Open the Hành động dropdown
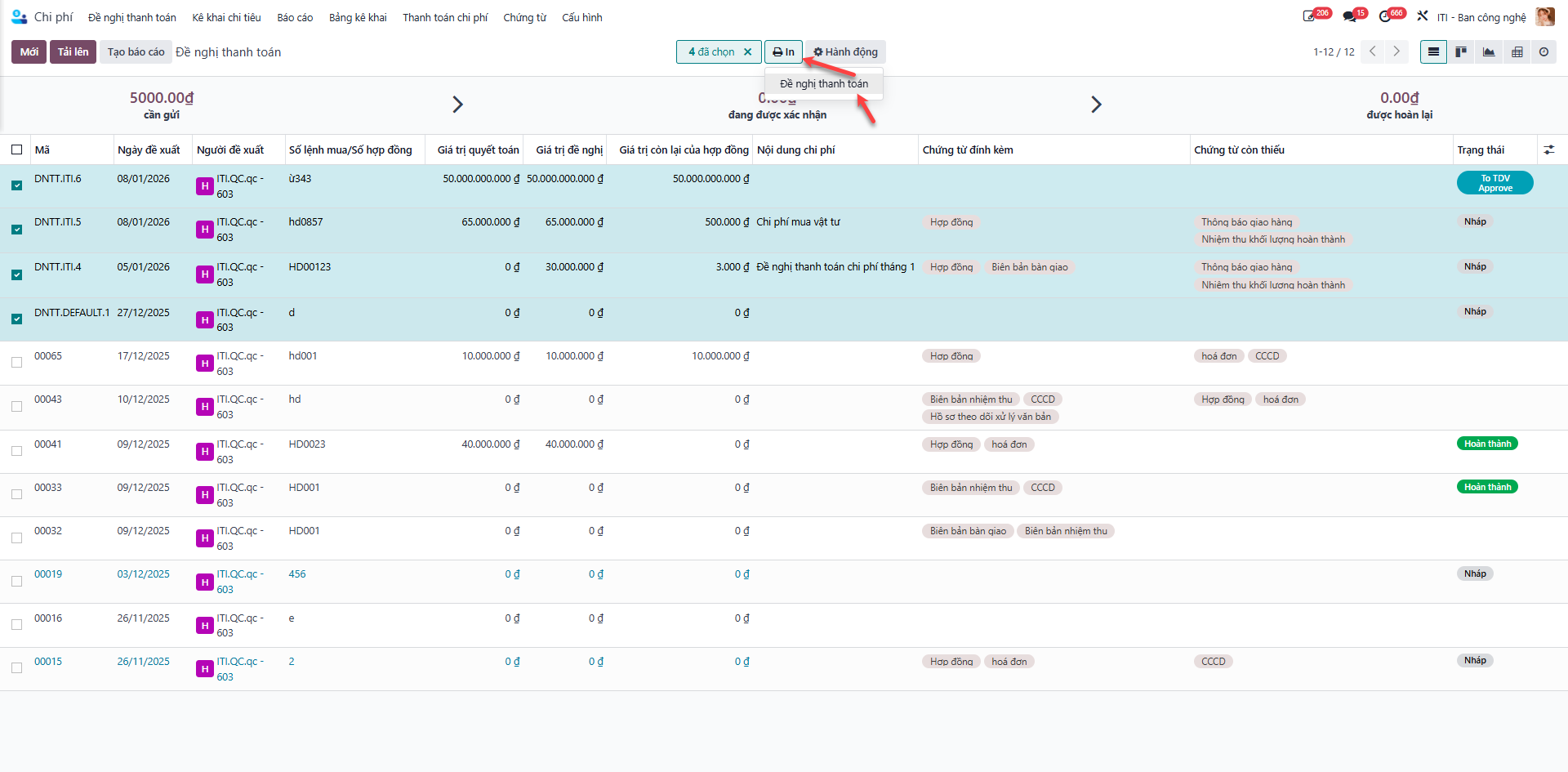Viewport: 1568px width, 772px height. [845, 52]
